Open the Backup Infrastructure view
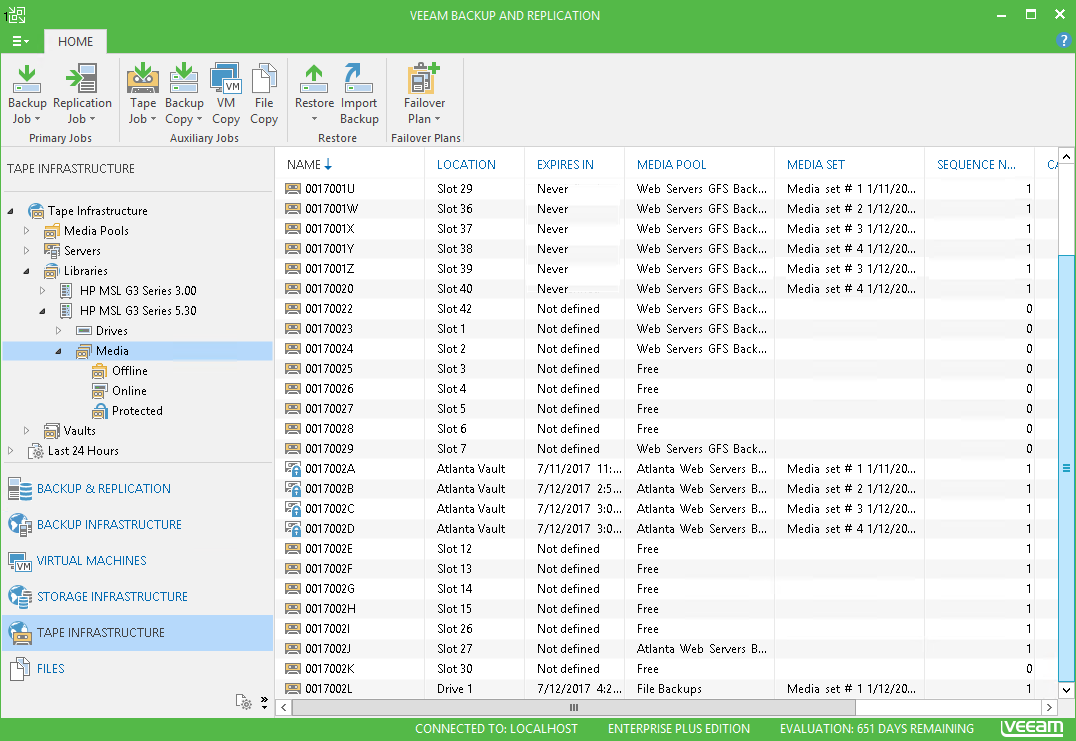1076x741 pixels. (137, 525)
